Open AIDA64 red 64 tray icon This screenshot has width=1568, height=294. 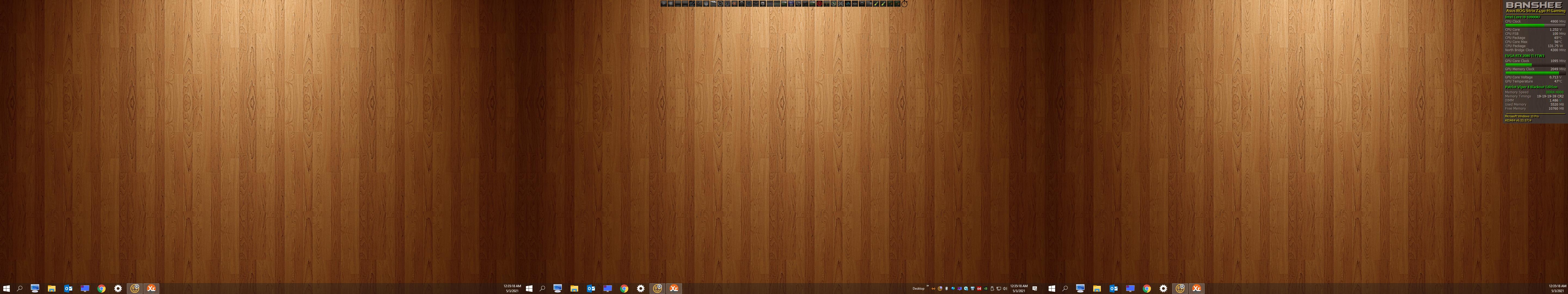pos(979,289)
